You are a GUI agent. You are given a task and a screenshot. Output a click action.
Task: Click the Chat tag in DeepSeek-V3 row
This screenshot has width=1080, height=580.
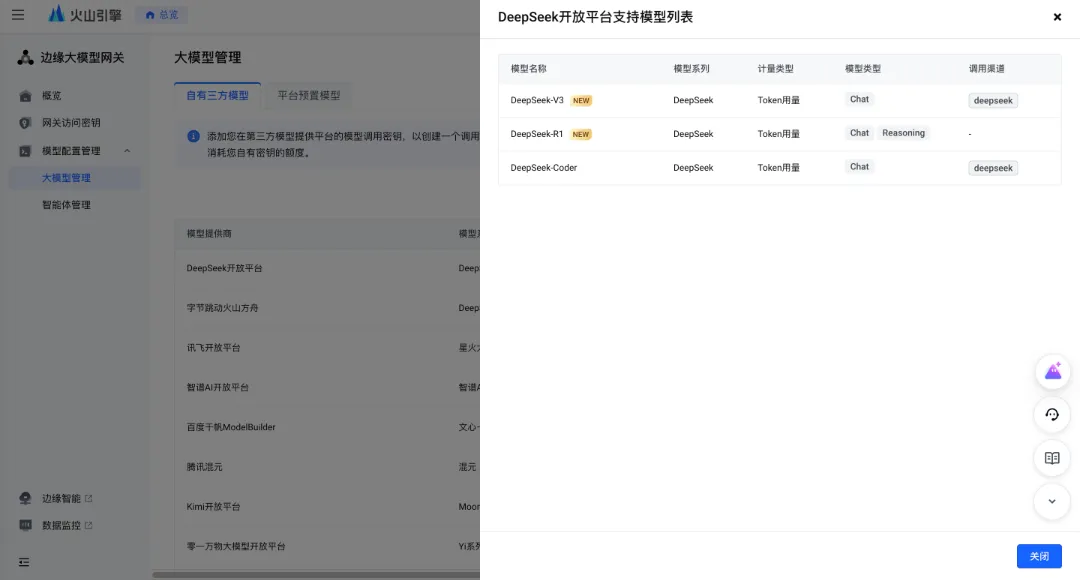[x=859, y=99]
